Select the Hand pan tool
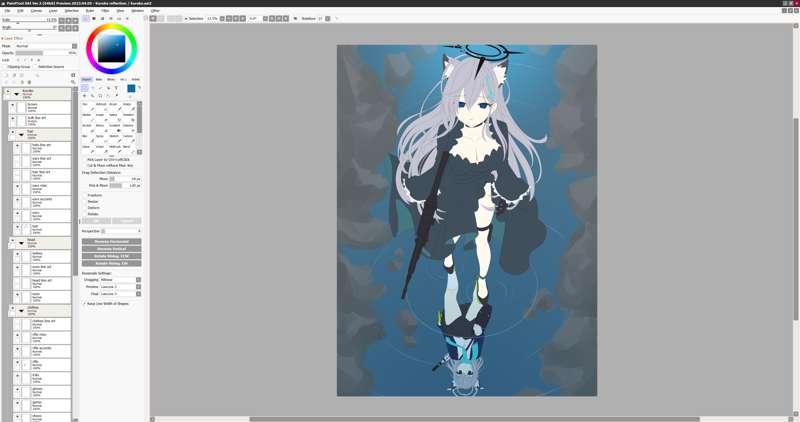 pyautogui.click(x=108, y=95)
